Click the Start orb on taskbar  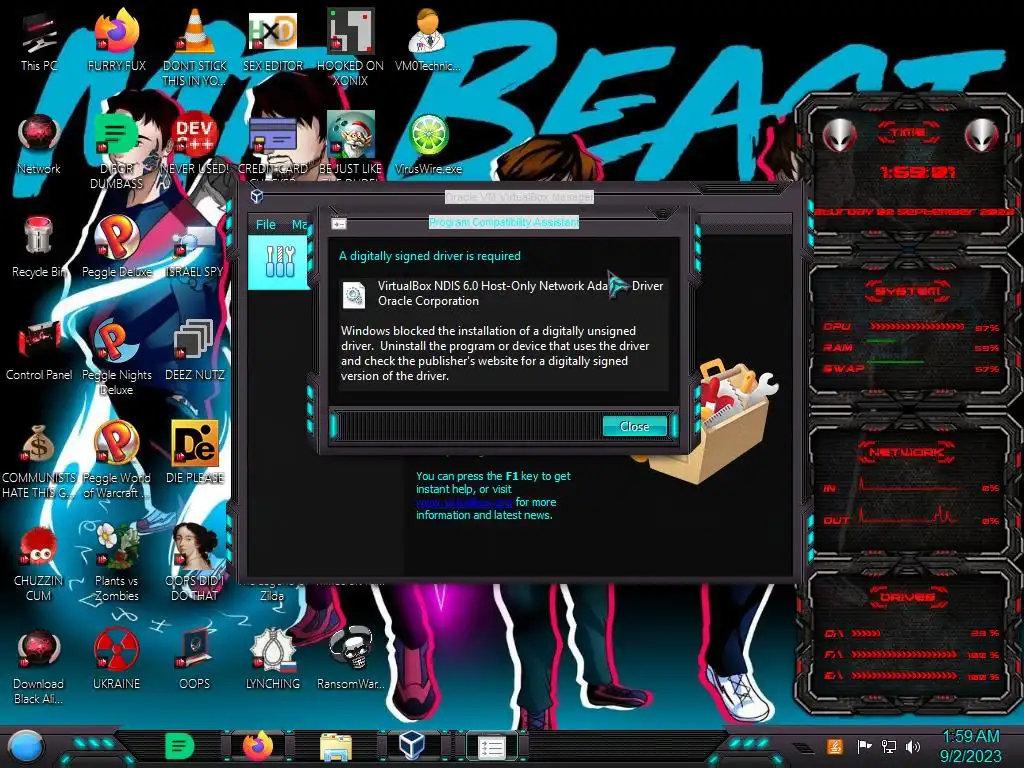[26, 746]
